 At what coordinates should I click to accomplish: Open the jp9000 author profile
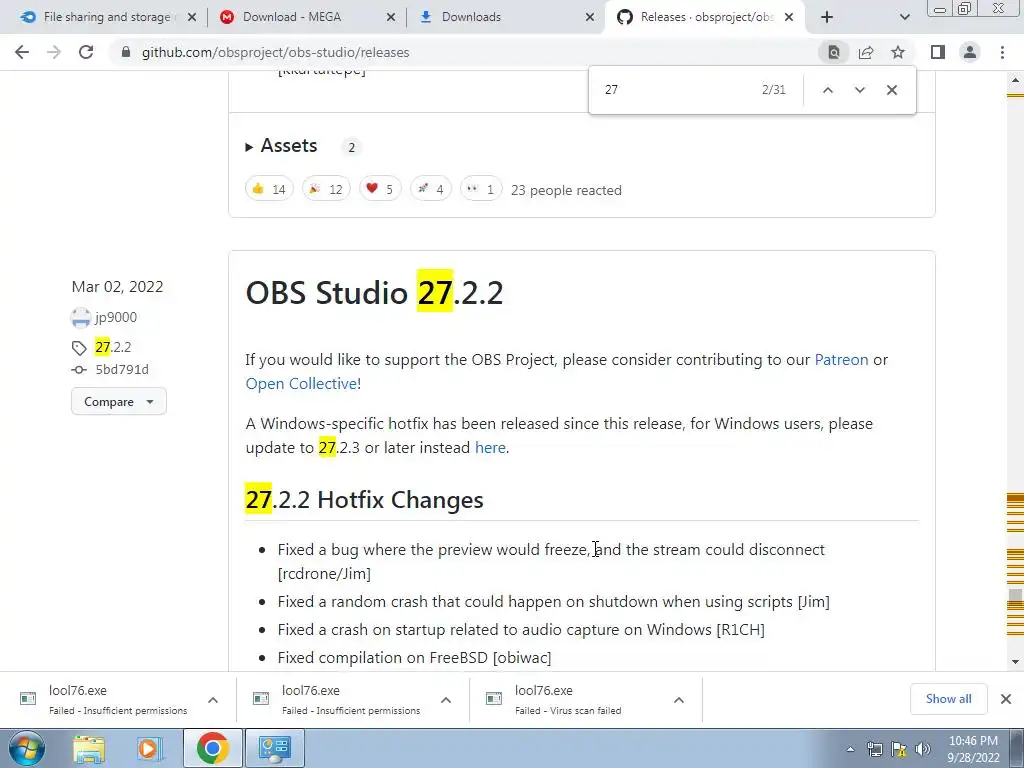(116, 317)
